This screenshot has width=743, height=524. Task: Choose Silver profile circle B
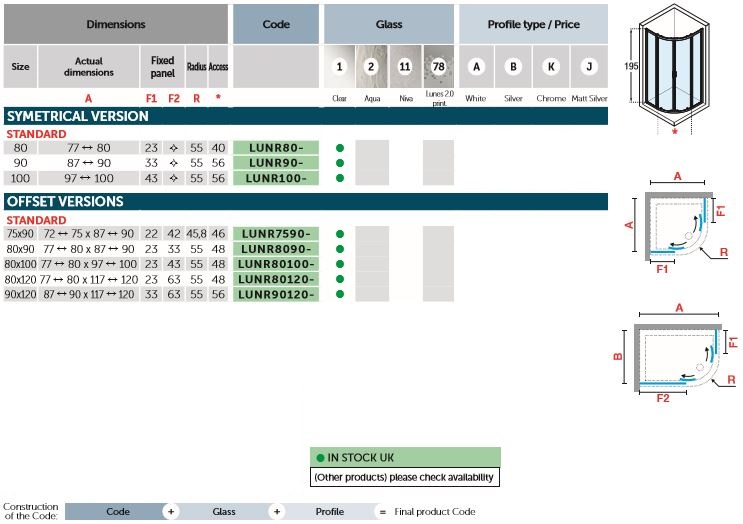(514, 67)
